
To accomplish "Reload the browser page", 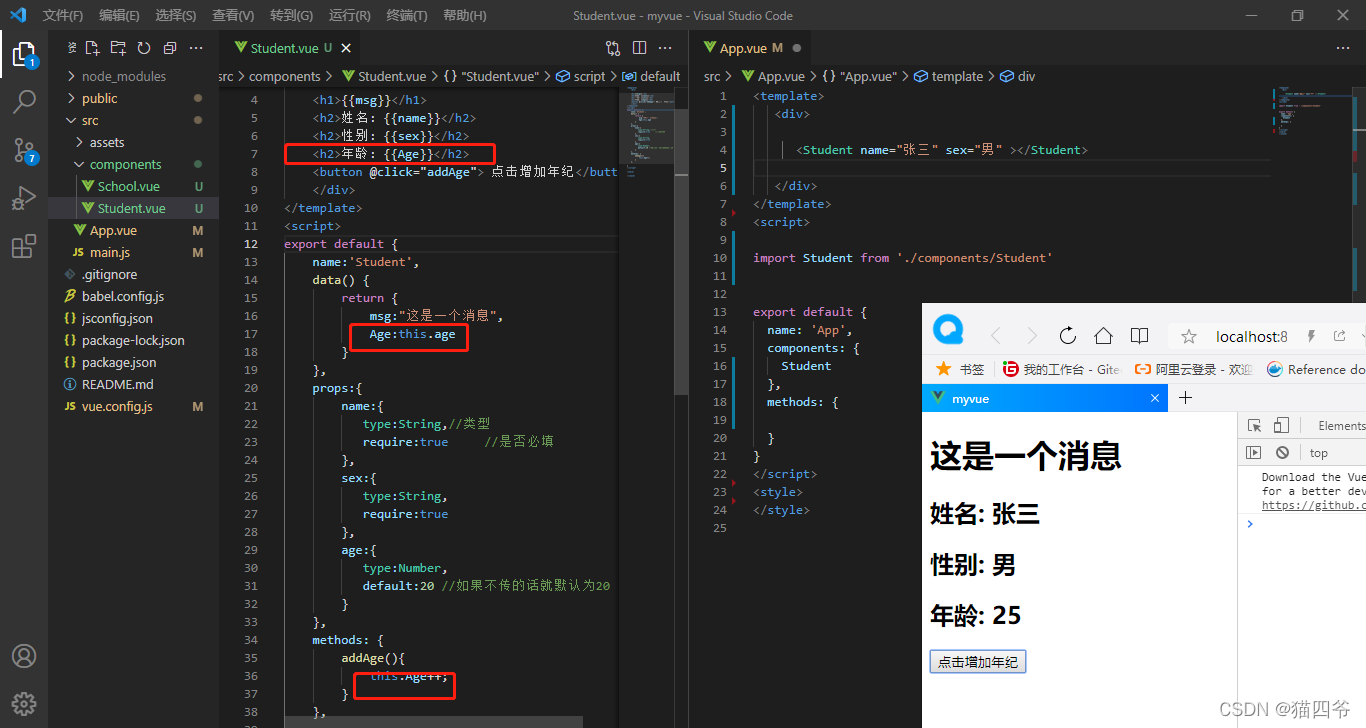I will (x=1067, y=336).
